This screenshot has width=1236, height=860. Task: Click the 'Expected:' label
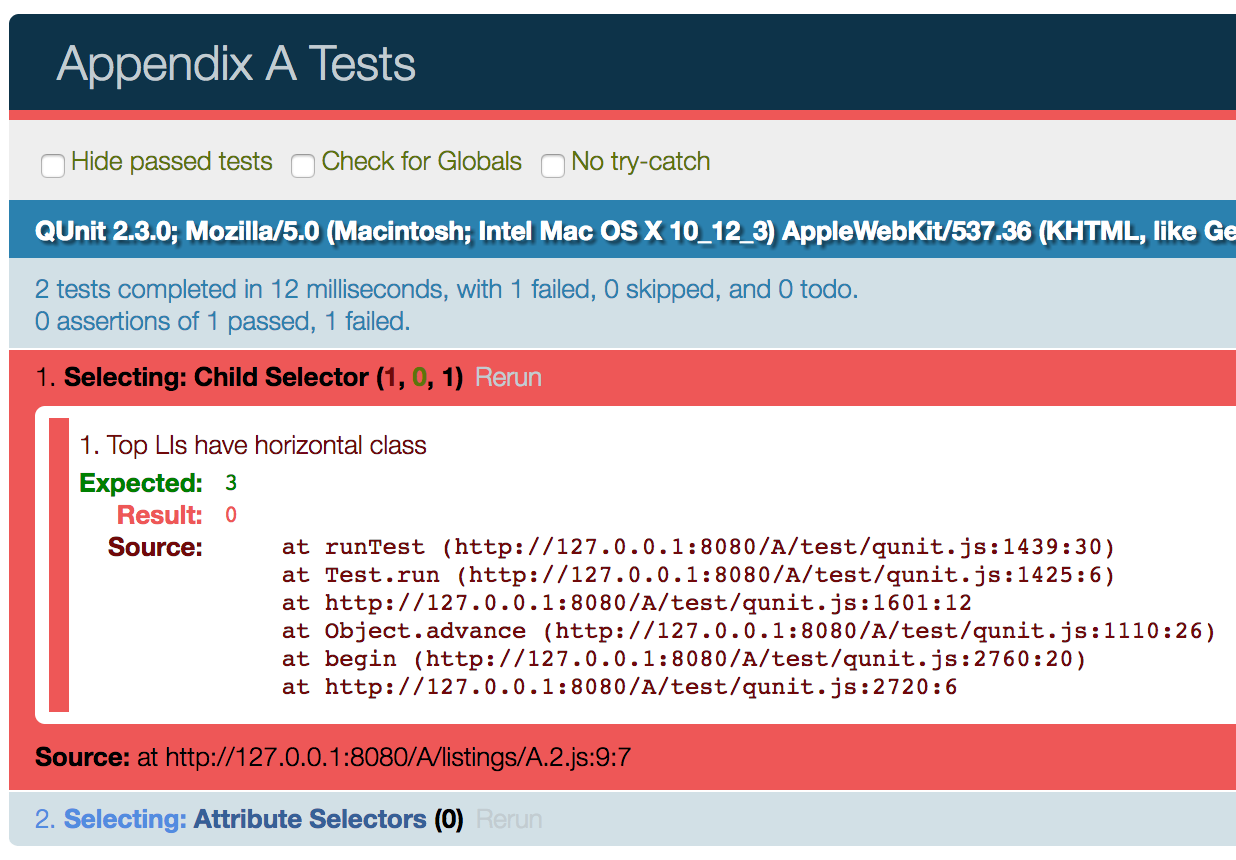[x=141, y=484]
